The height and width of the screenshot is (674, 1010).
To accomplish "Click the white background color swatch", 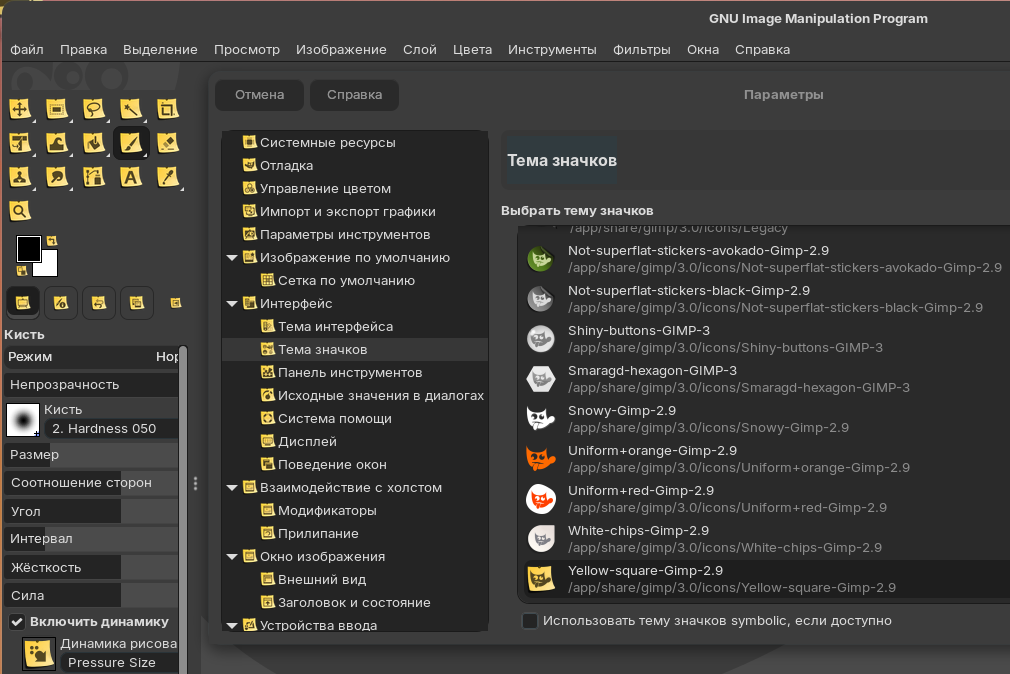I will click(x=48, y=266).
